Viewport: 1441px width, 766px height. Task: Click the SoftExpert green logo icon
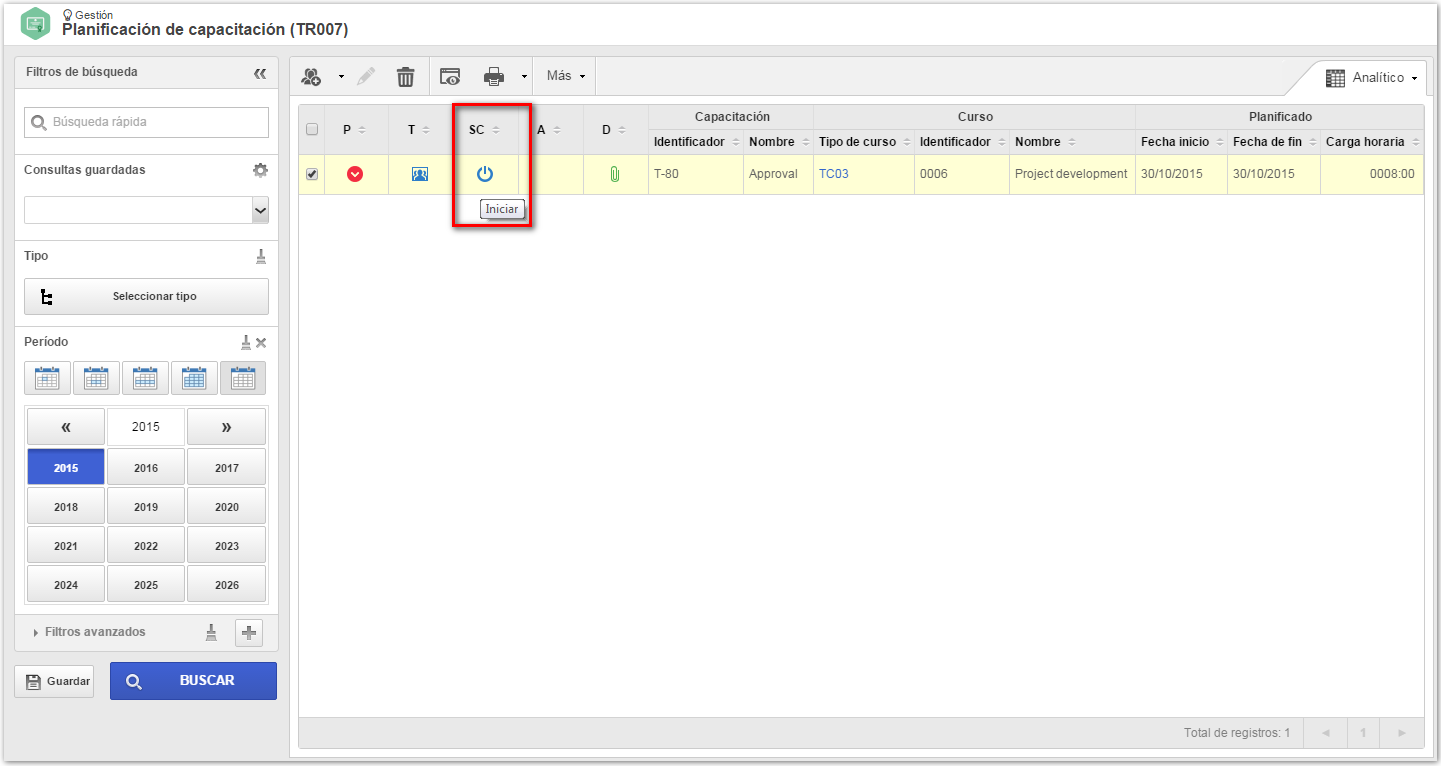(x=35, y=23)
